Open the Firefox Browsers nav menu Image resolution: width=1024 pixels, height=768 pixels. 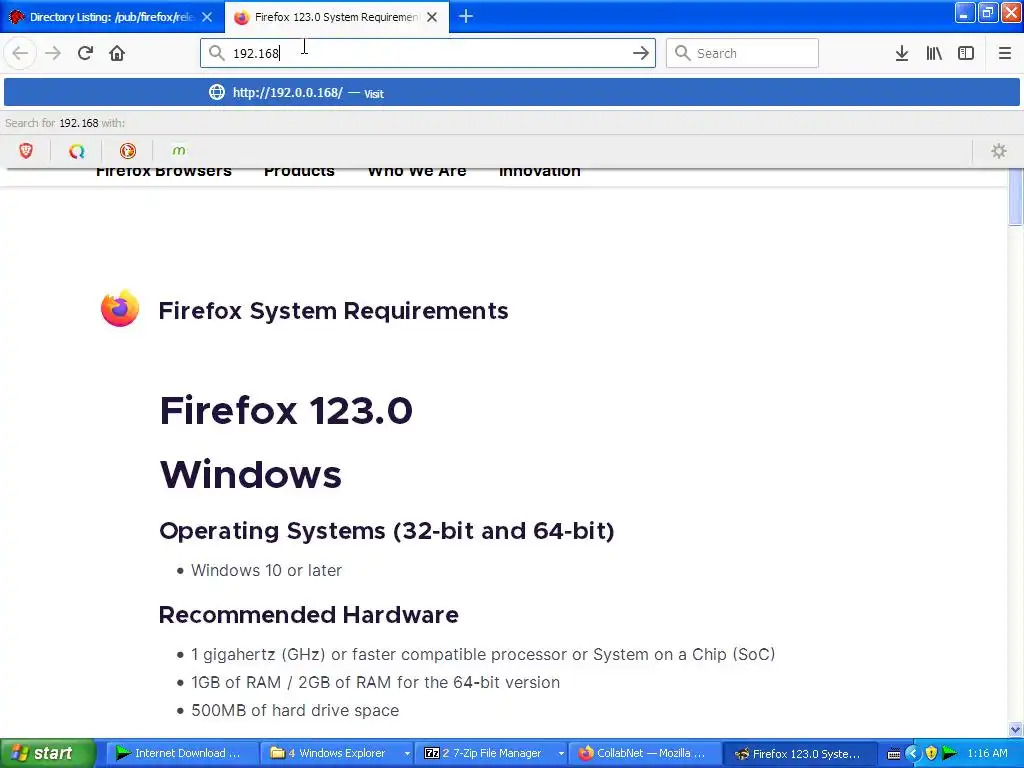163,171
